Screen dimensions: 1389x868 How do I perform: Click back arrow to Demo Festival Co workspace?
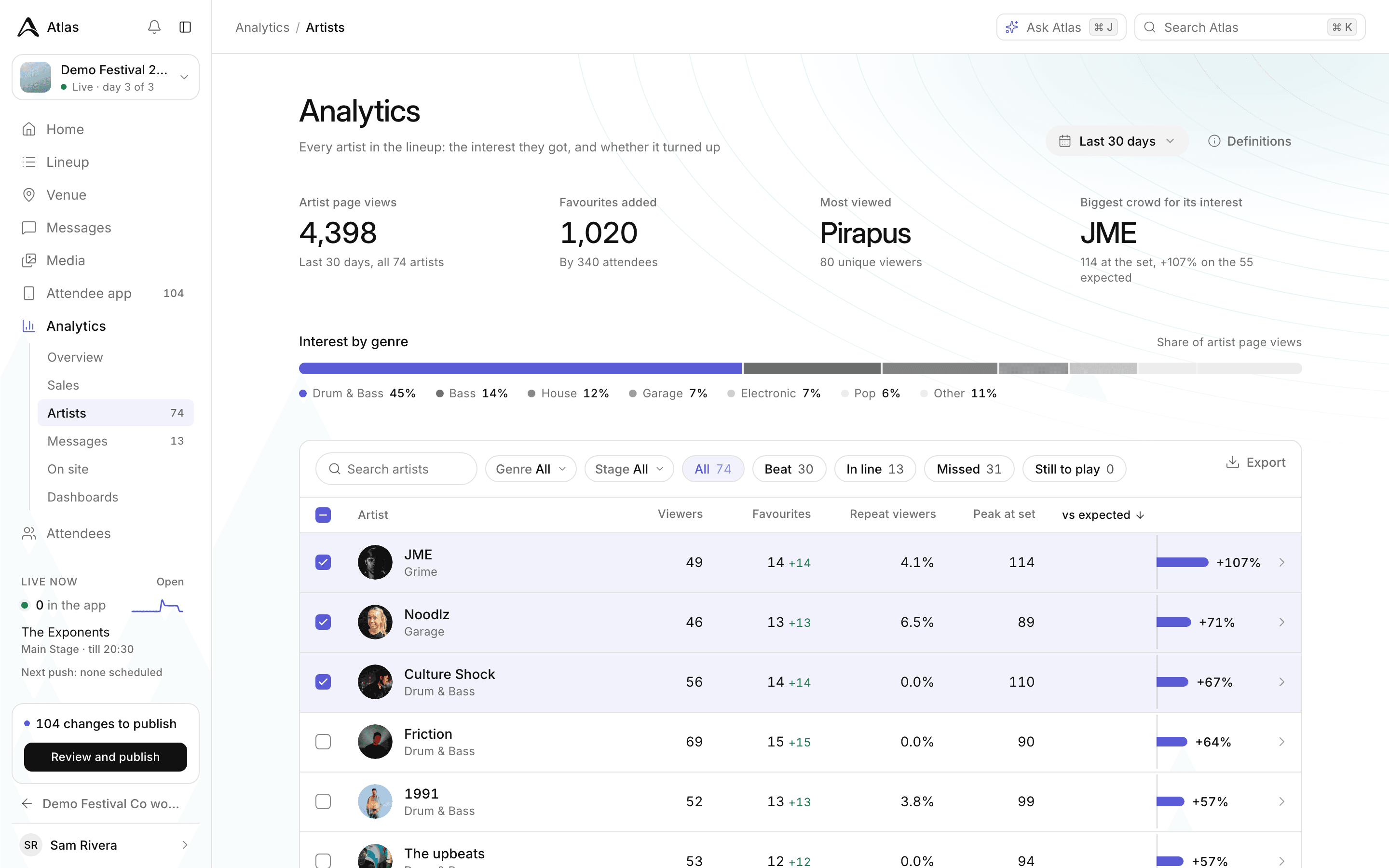point(27,804)
